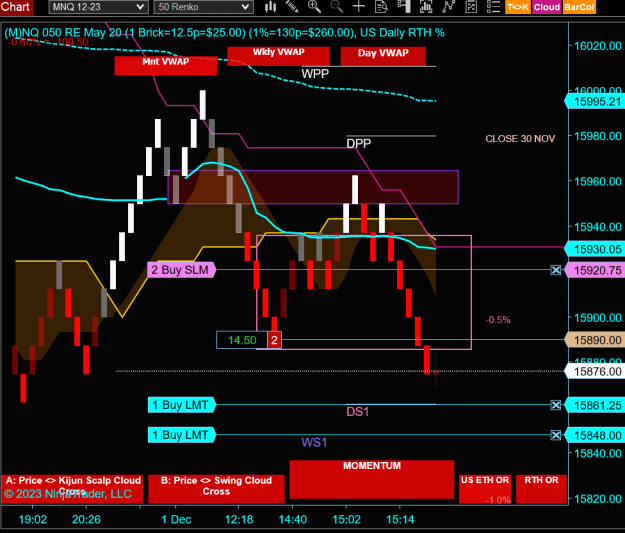Click A: Price <> Kijun Scalp Cloud button

click(x=72, y=489)
